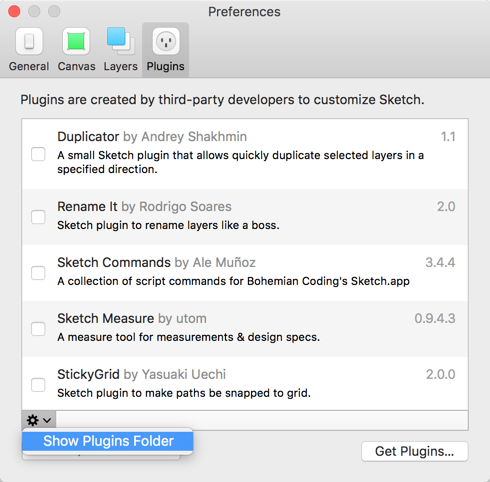Click version number 3.4.4
The image size is (490, 482).
coord(440,263)
